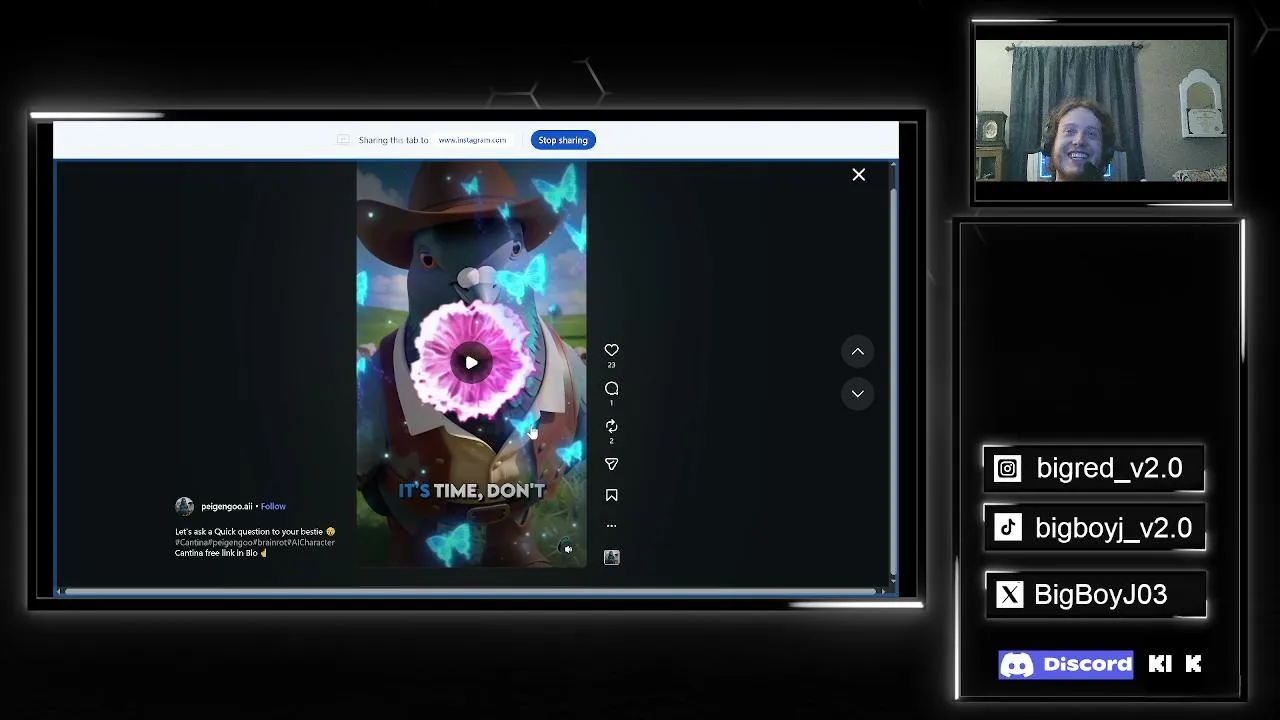The image size is (1280, 720).
Task: Click the horizontal scrollbar under the reel
Action: click(x=468, y=591)
